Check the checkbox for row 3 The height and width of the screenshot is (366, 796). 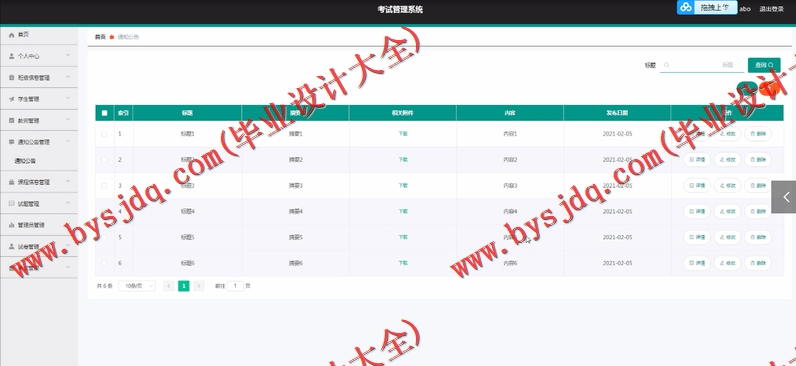coord(104,185)
